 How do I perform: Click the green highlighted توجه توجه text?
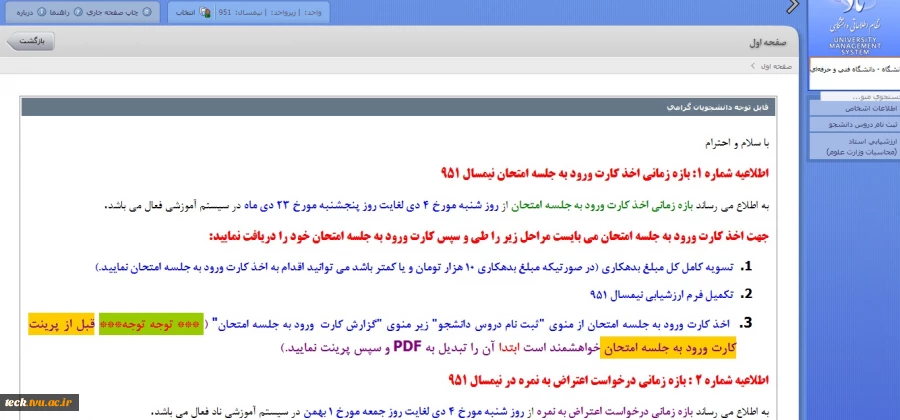pos(151,324)
